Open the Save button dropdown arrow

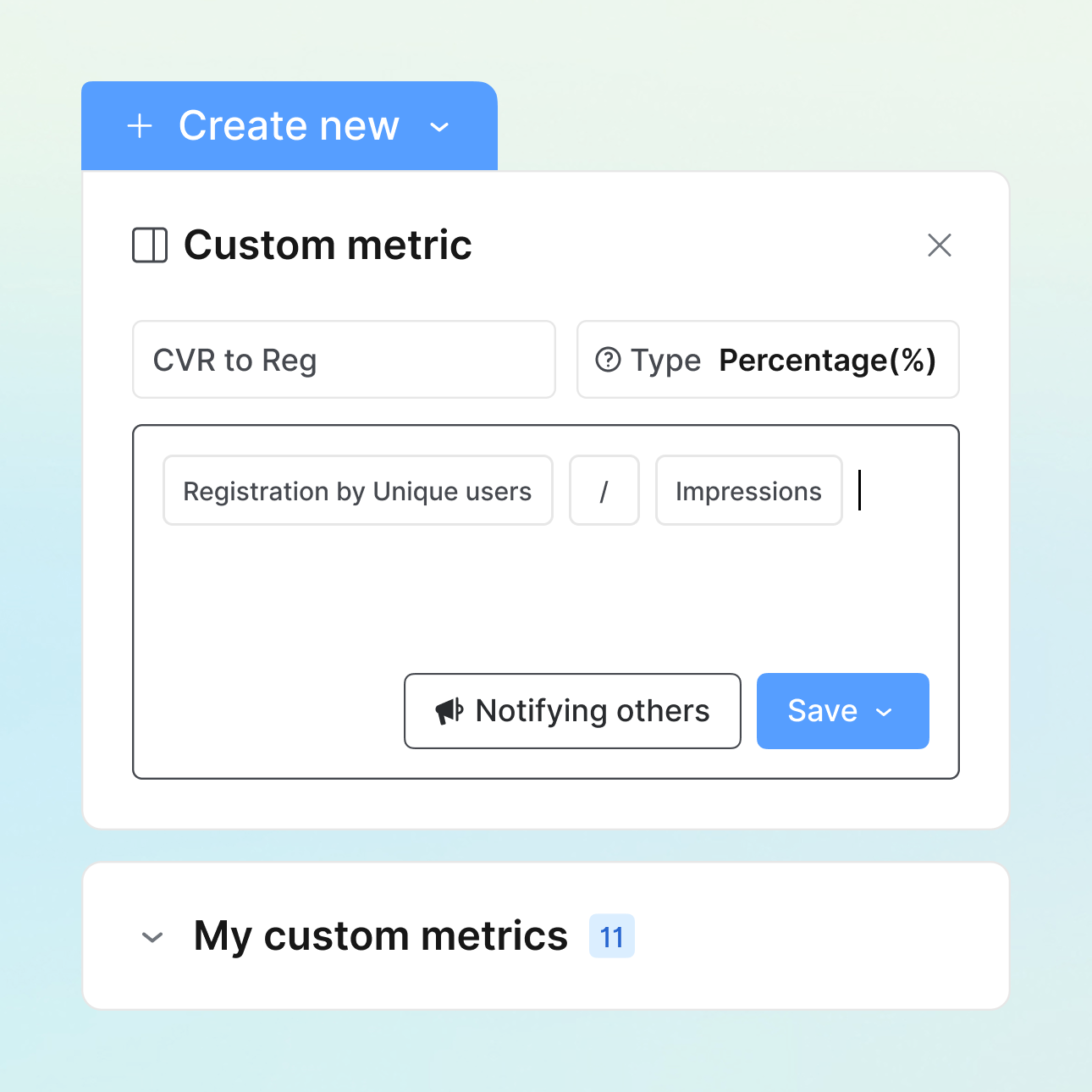coord(884,712)
